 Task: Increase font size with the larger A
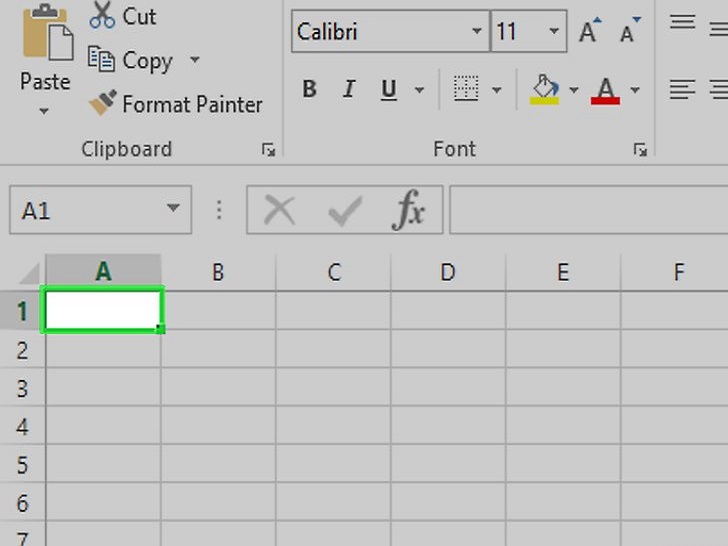[x=590, y=31]
